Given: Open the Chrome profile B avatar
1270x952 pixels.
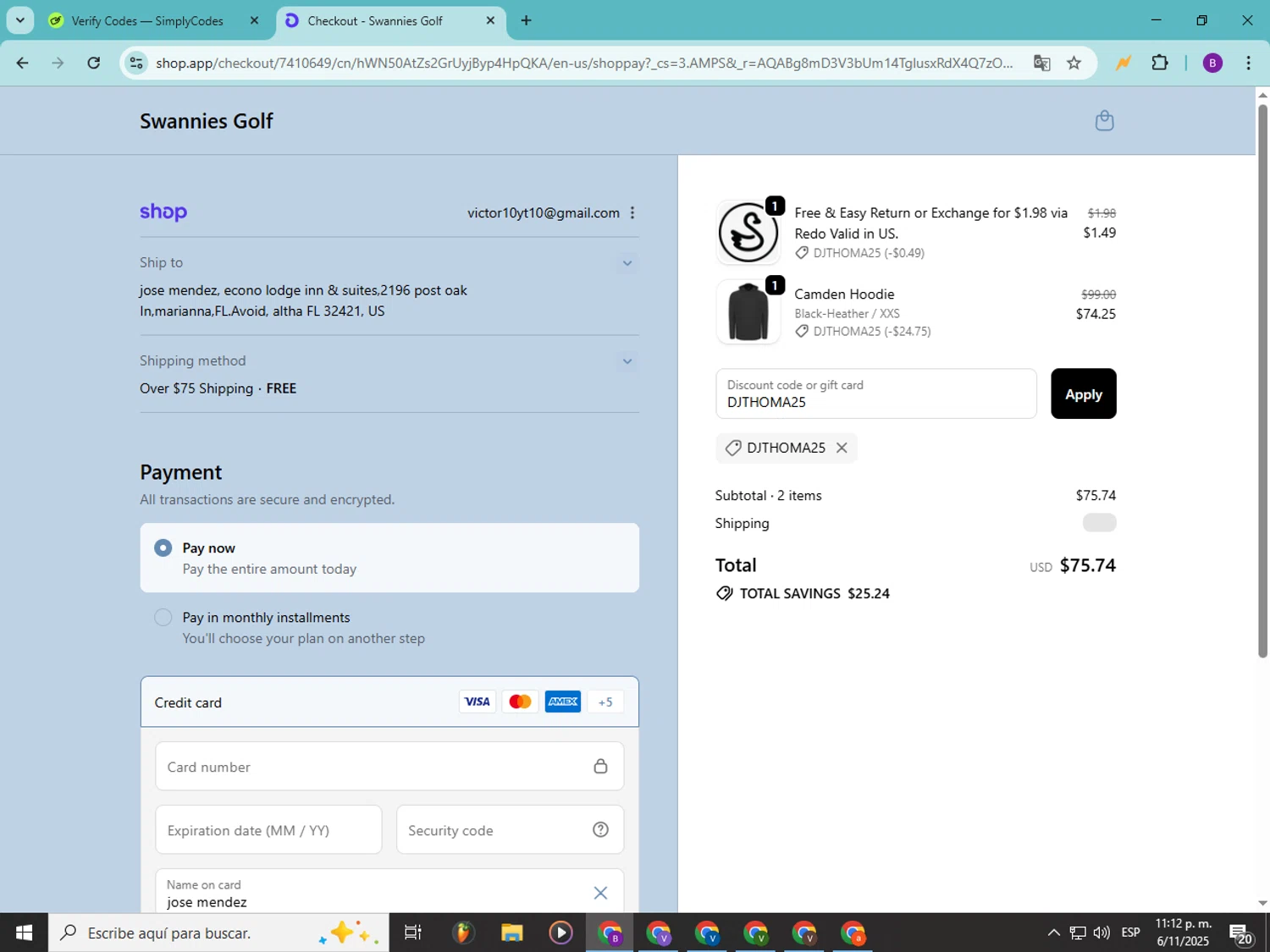Looking at the screenshot, I should 1212,63.
